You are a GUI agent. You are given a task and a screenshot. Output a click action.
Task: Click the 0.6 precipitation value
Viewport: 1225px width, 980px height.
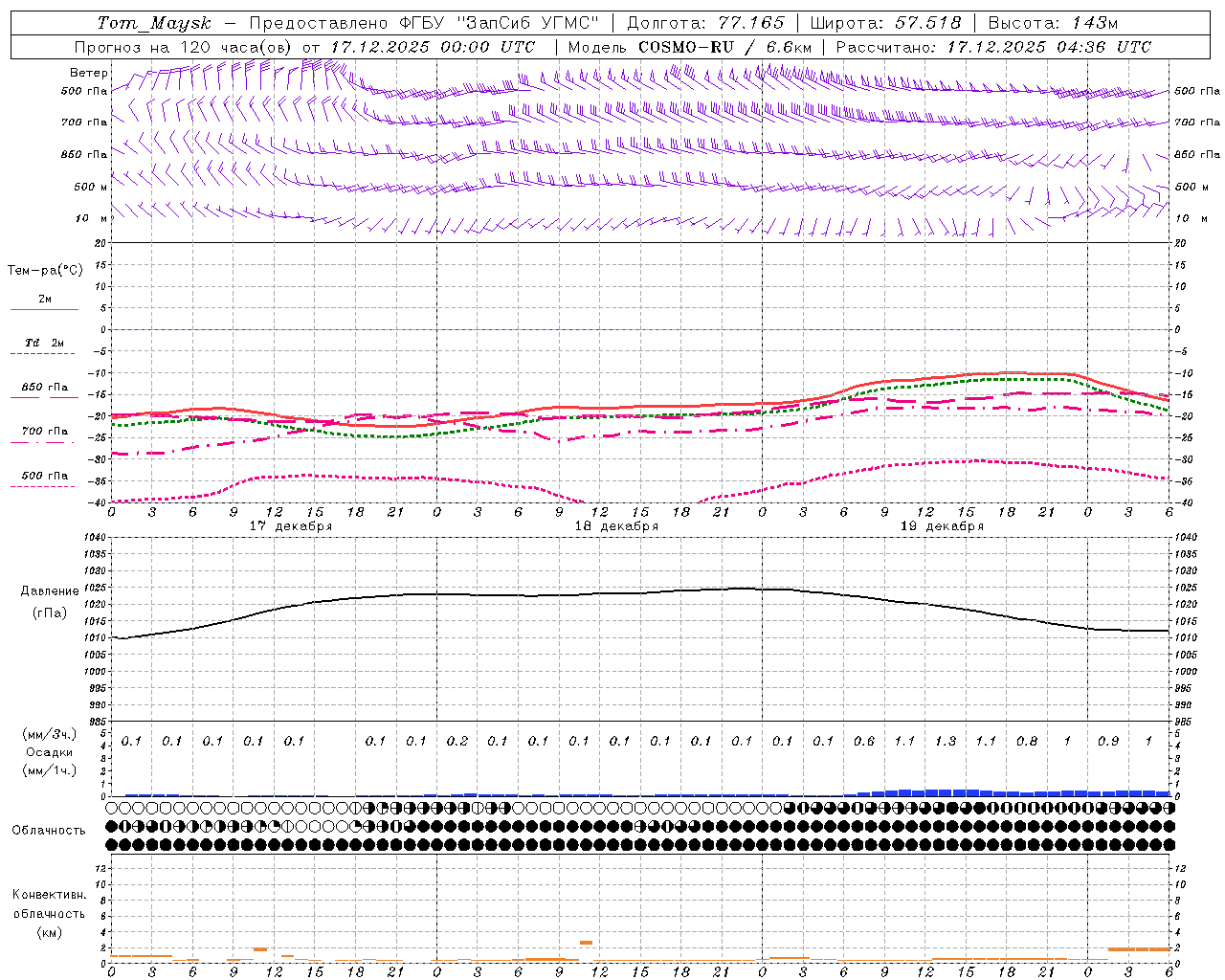click(863, 741)
